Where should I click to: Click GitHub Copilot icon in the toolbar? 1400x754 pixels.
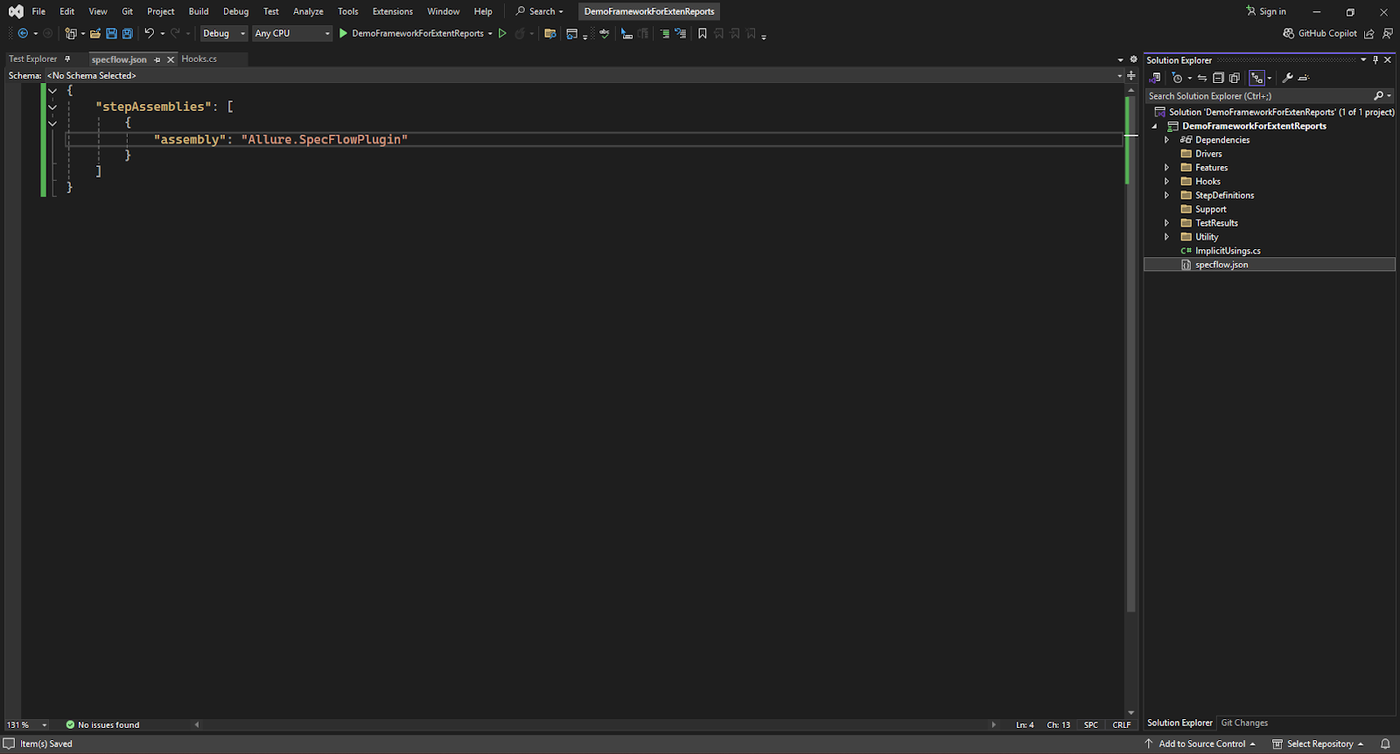click(x=1289, y=33)
